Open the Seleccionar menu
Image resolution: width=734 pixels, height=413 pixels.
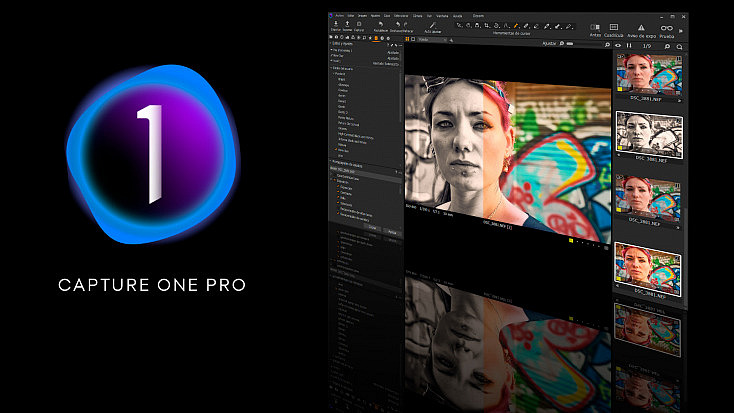point(401,16)
